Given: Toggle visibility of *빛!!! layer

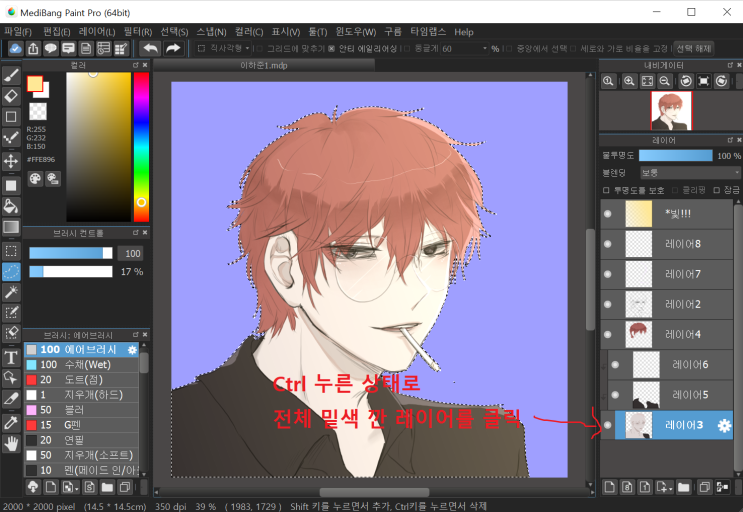Looking at the screenshot, I should pos(607,214).
